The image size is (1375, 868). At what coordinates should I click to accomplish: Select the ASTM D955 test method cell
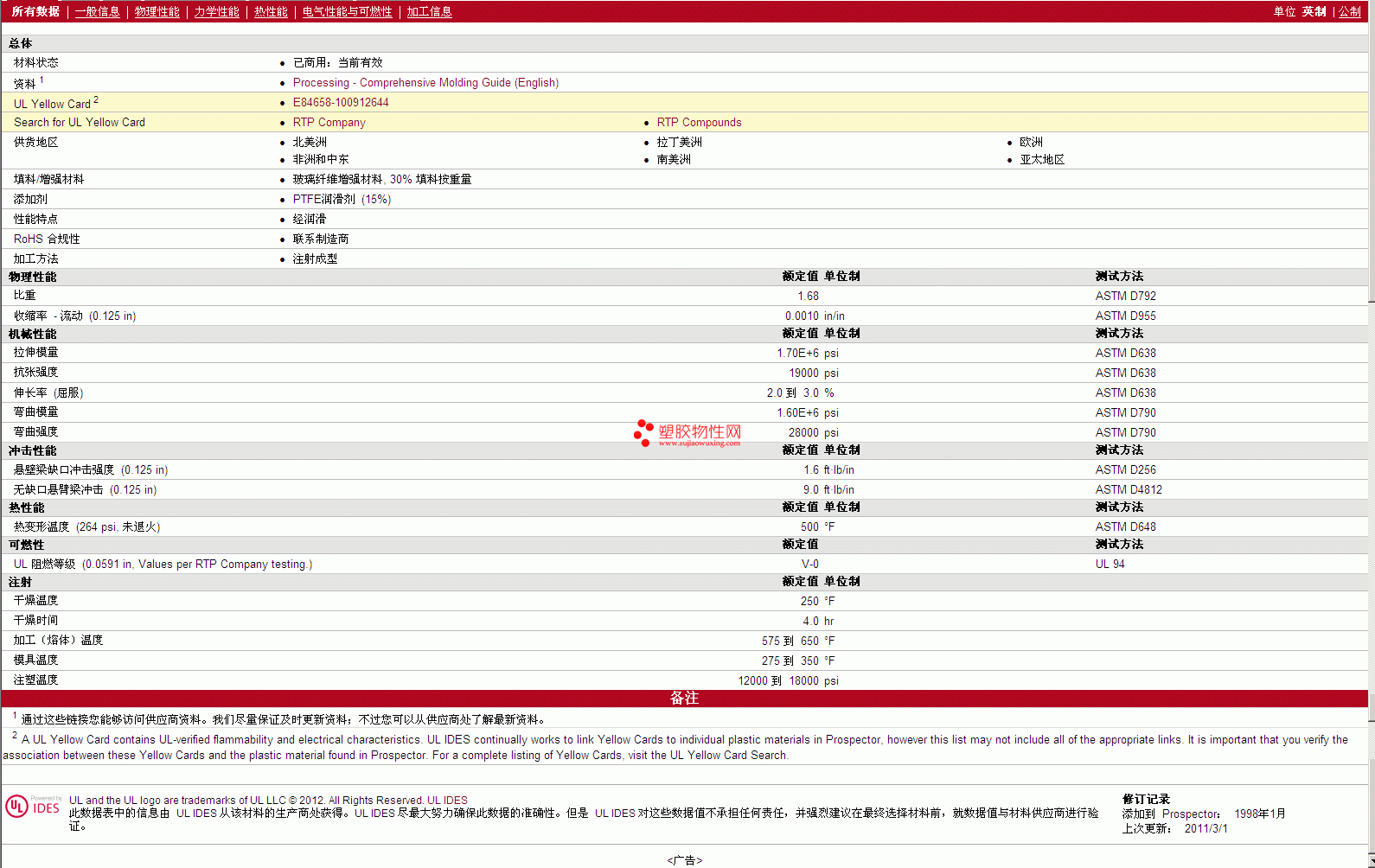1126,316
